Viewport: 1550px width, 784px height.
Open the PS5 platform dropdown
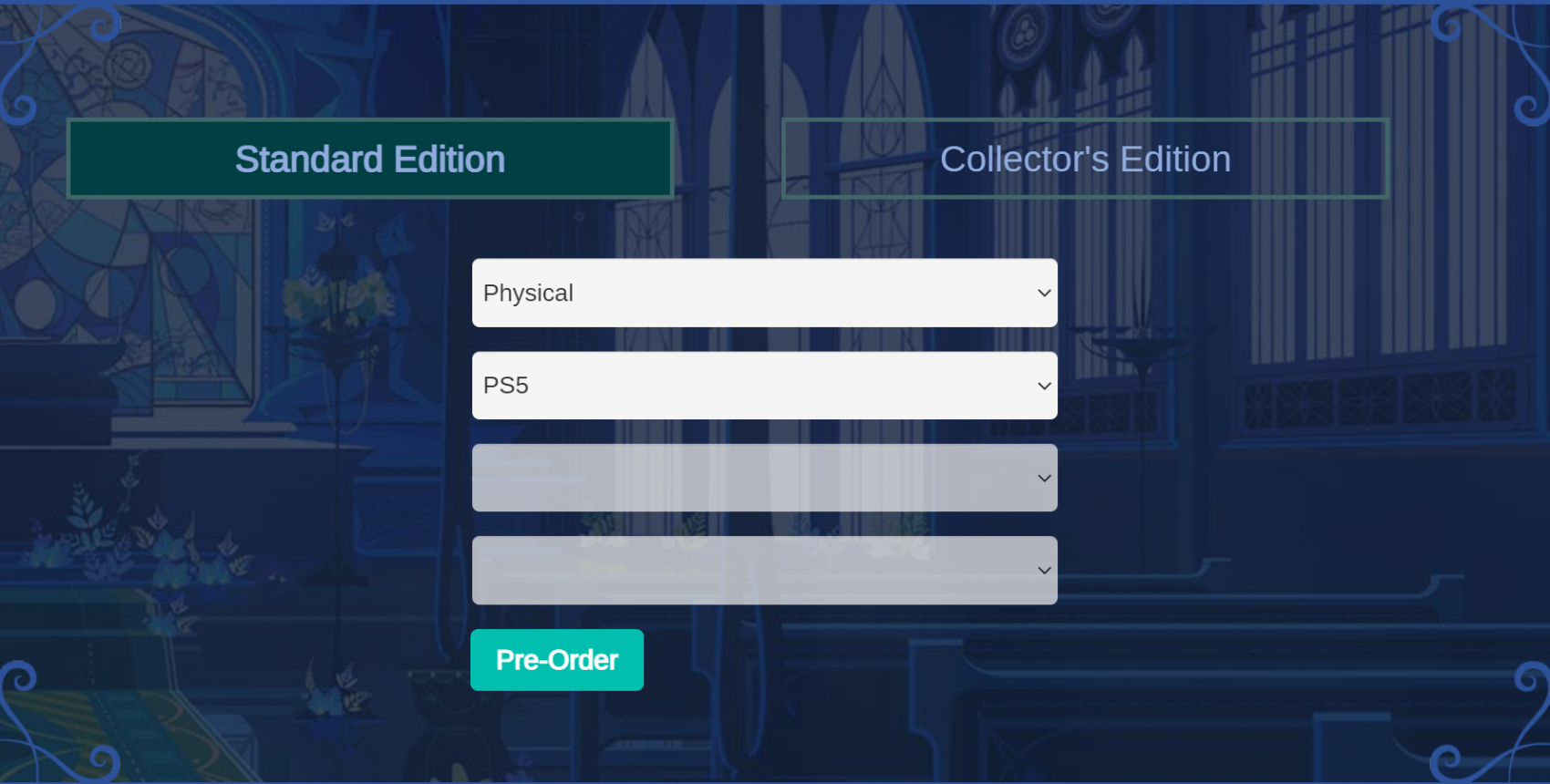(x=764, y=386)
